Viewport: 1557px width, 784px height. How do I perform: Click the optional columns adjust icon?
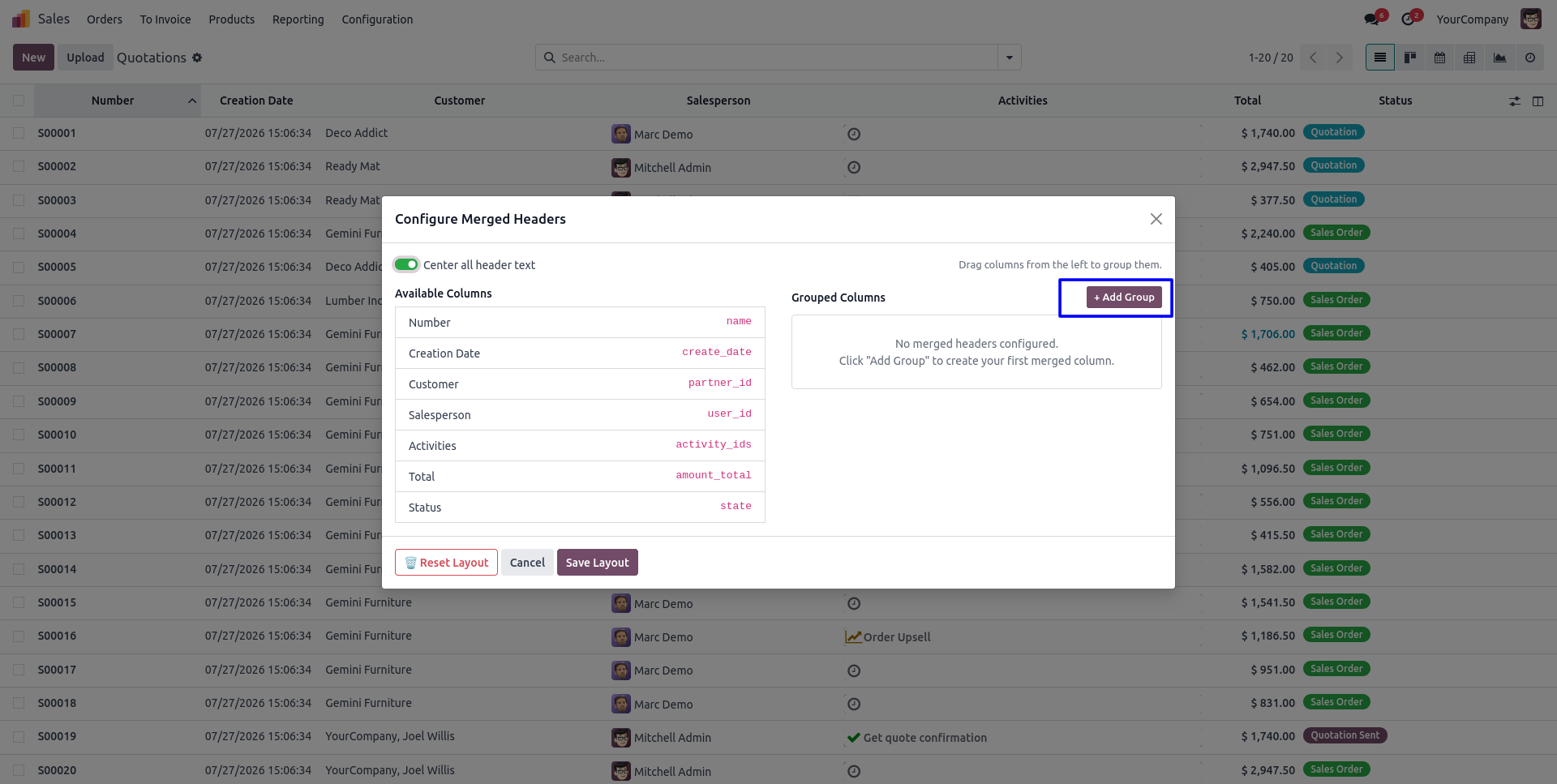pos(1515,101)
